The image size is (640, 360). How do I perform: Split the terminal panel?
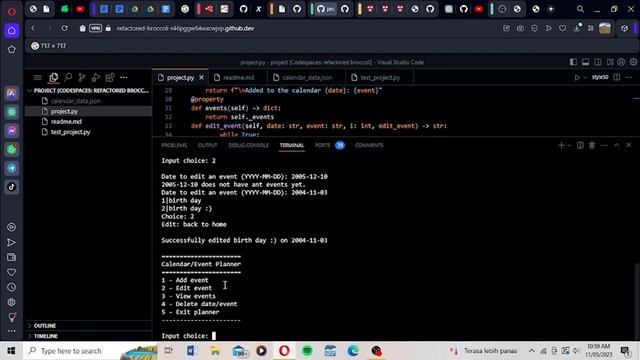[x=580, y=145]
